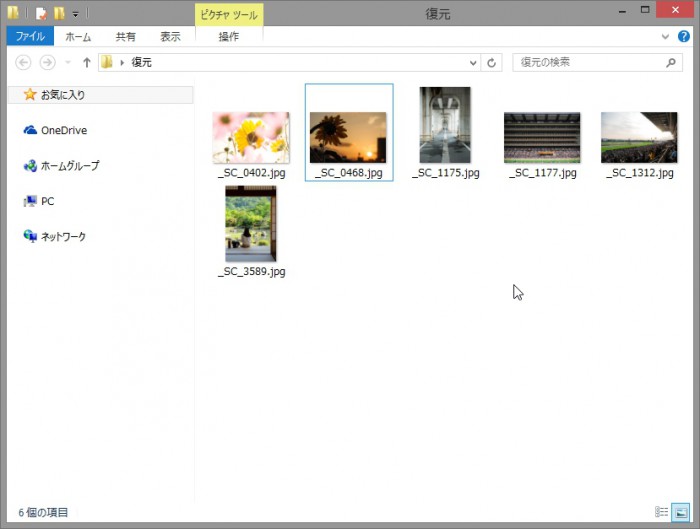Go up one folder level
Viewport: 700px width, 529px height.
87,62
